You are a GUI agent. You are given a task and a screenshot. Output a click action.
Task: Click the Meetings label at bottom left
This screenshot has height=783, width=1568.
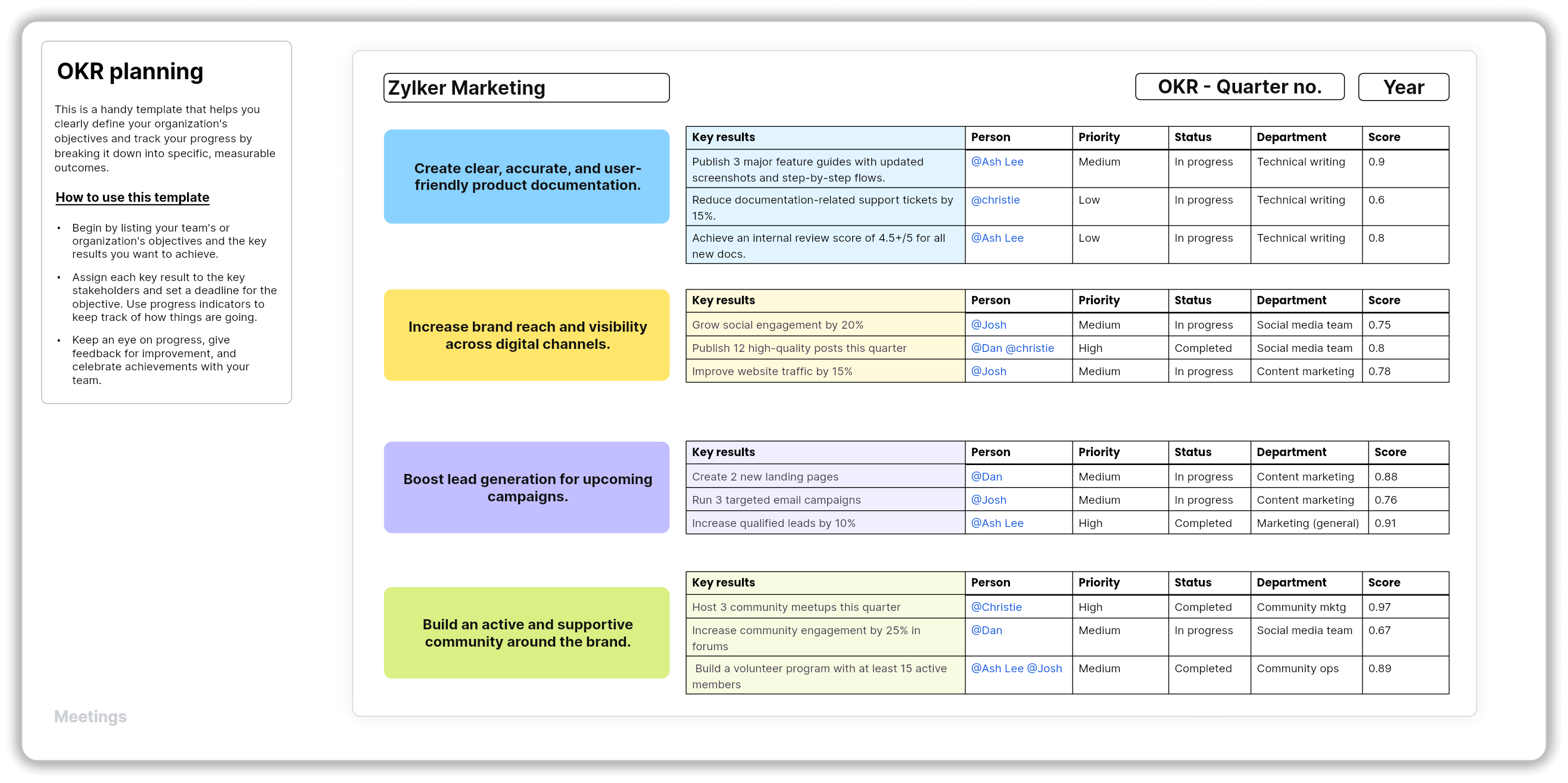90,716
